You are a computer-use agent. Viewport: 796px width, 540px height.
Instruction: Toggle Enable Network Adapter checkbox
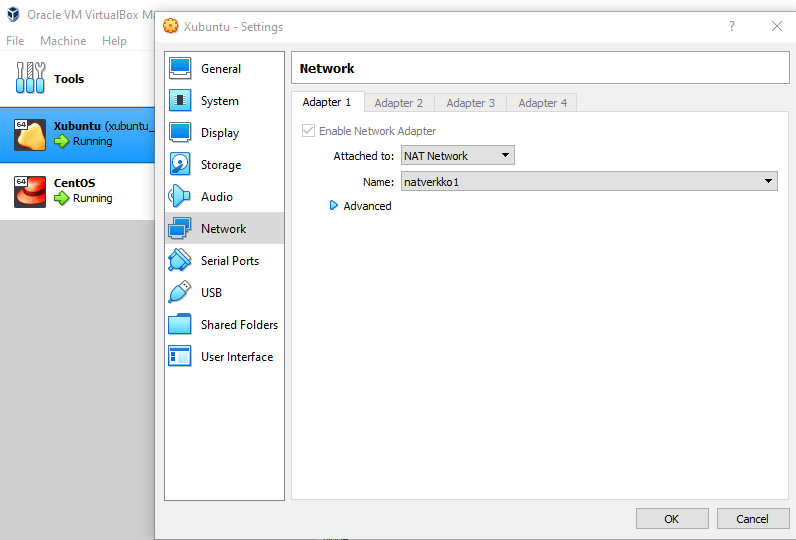tap(309, 131)
